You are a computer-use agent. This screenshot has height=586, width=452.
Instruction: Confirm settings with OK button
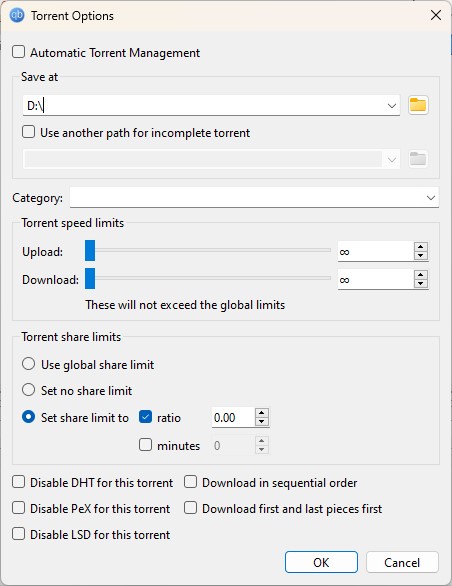321,562
